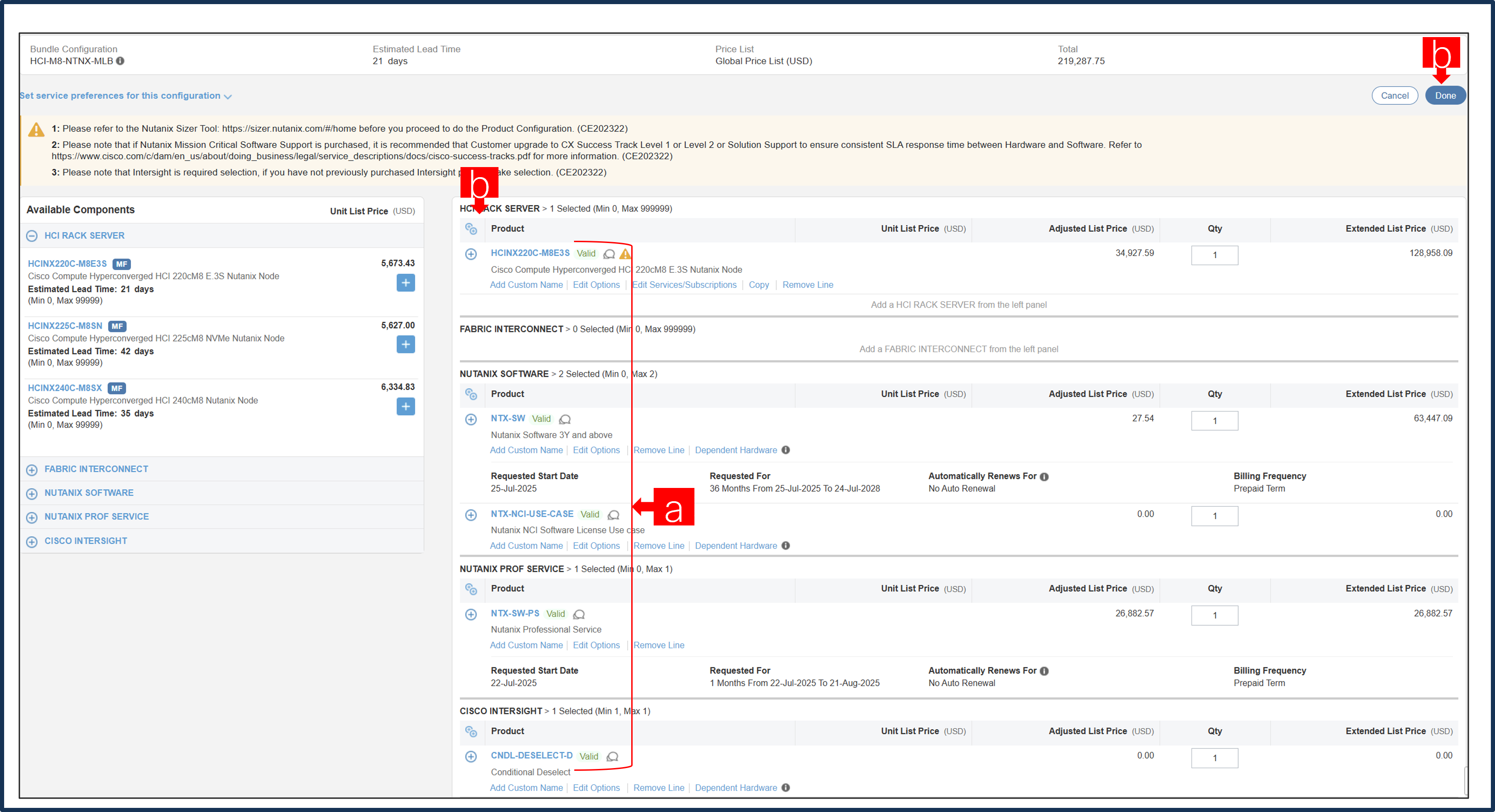Click the Cancel button
This screenshot has width=1495, height=812.
click(1395, 95)
